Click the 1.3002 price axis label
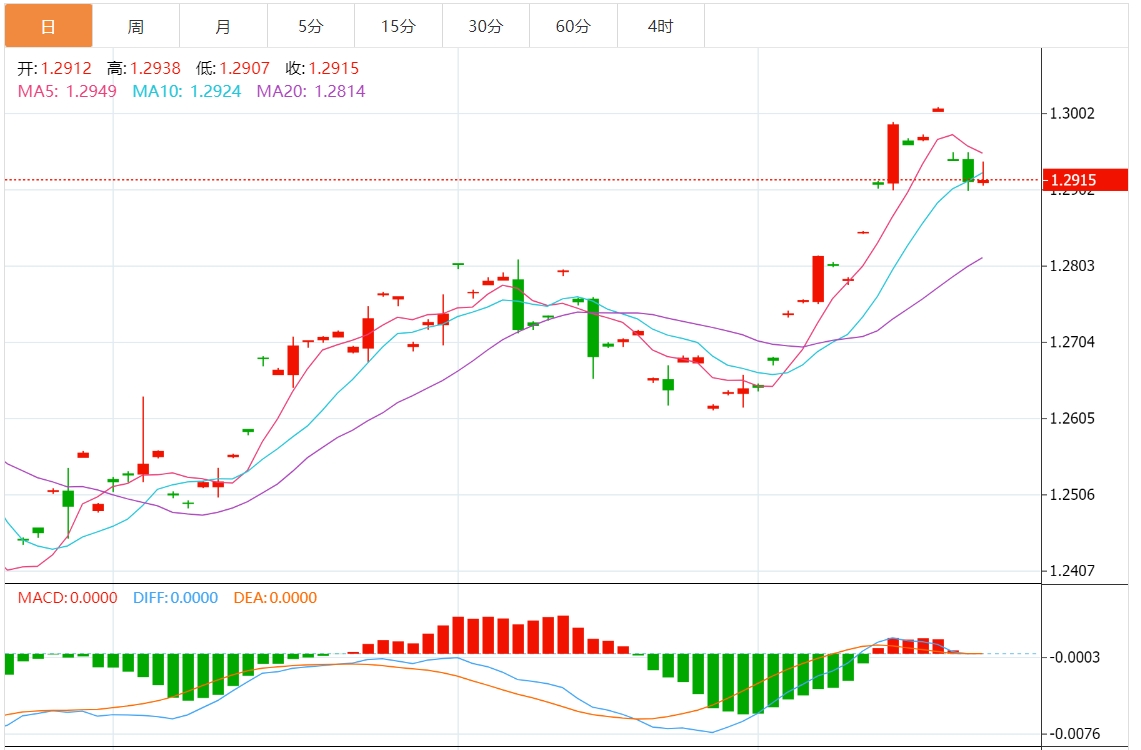Screen dimensions: 1141x750 point(1072,113)
